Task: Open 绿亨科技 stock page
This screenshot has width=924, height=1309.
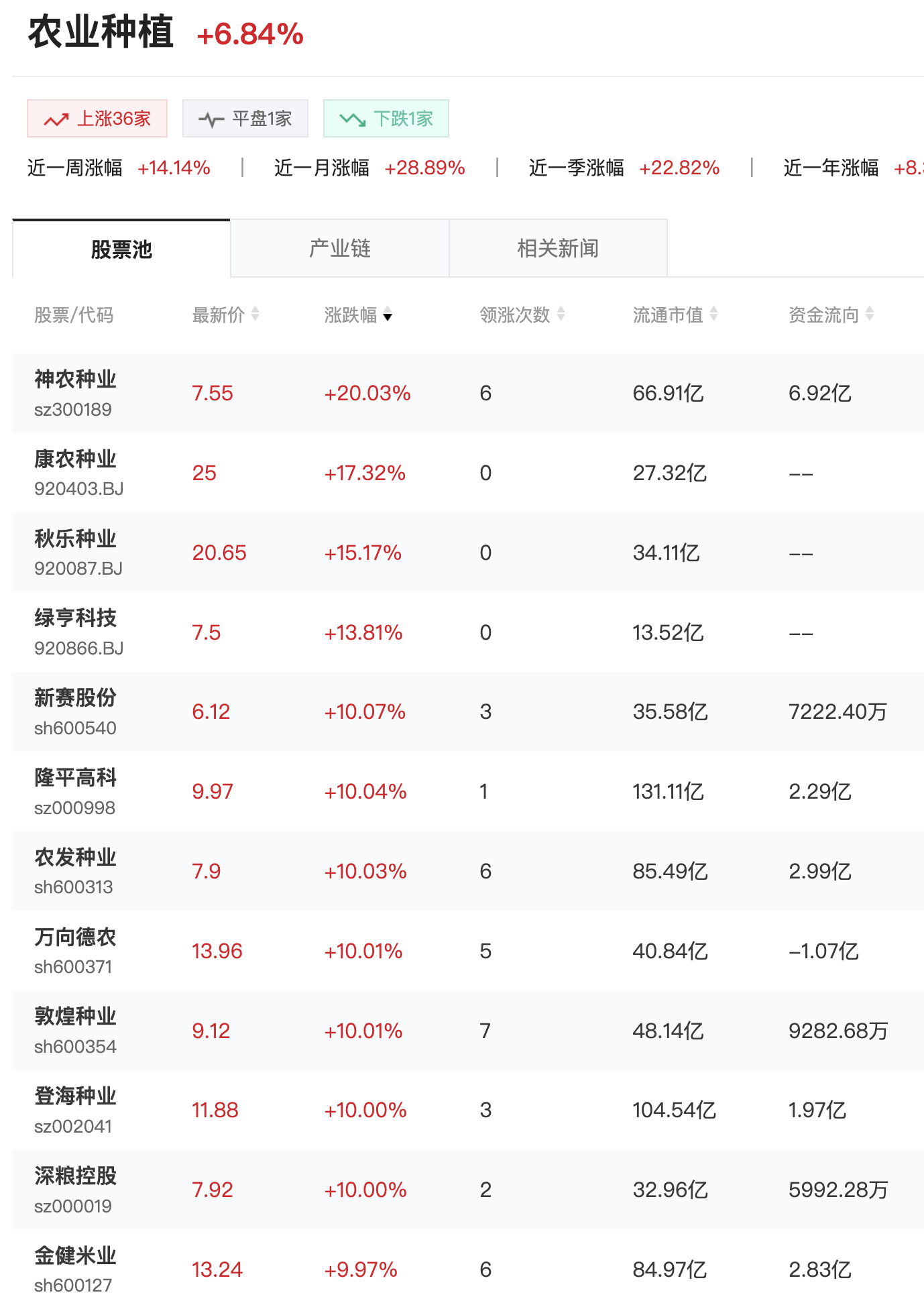Action: coord(75,618)
